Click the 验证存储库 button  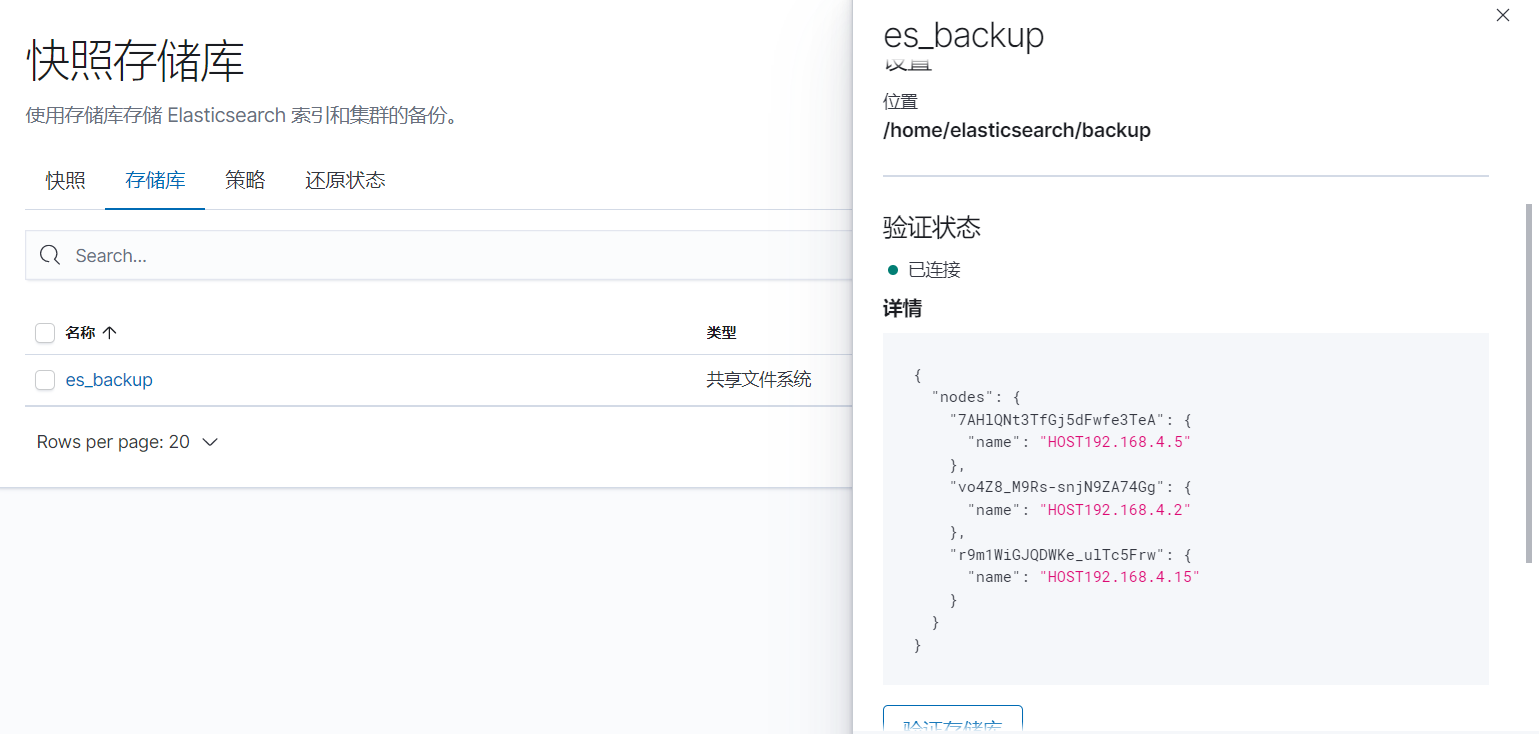click(952, 719)
